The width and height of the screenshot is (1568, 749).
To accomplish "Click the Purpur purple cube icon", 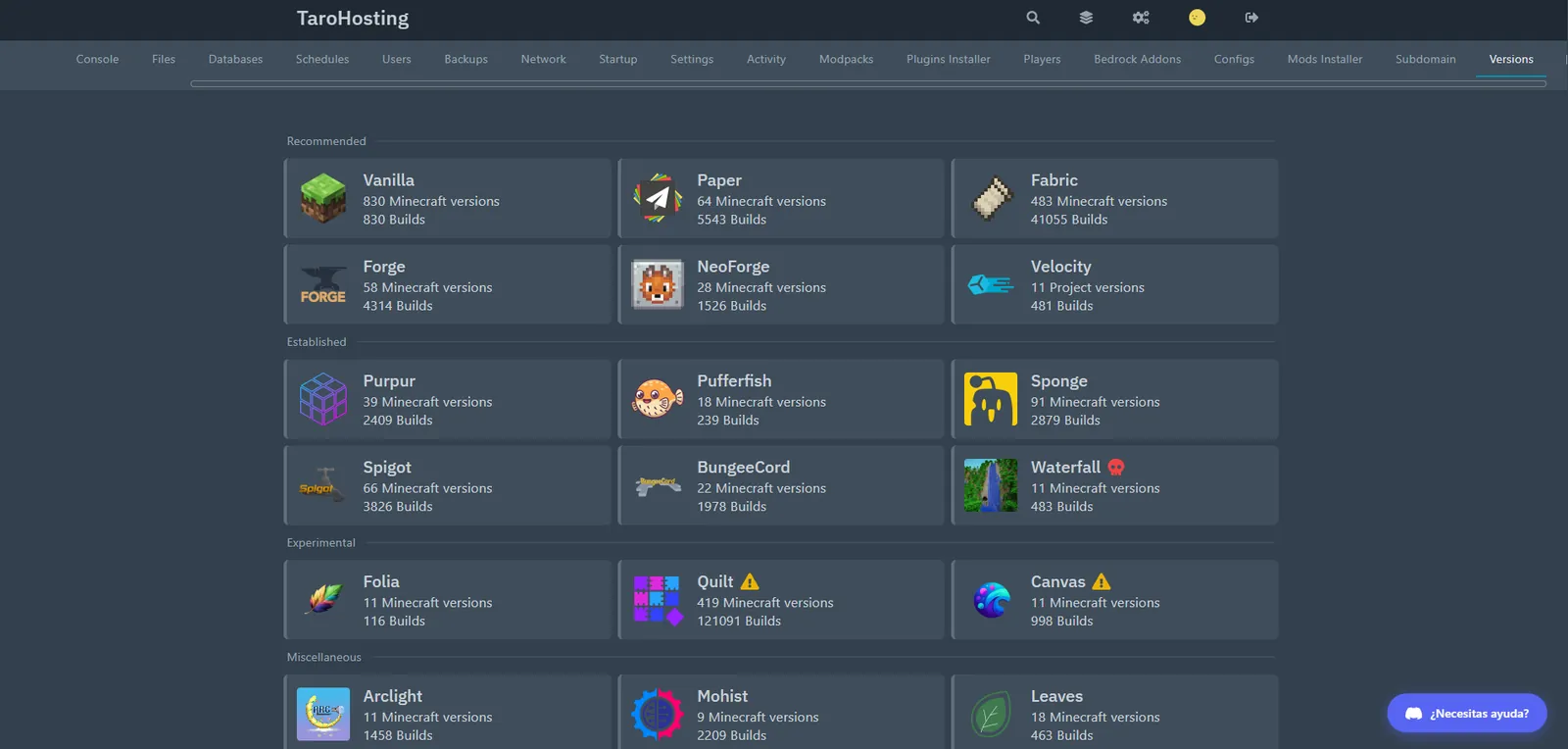I will [323, 399].
